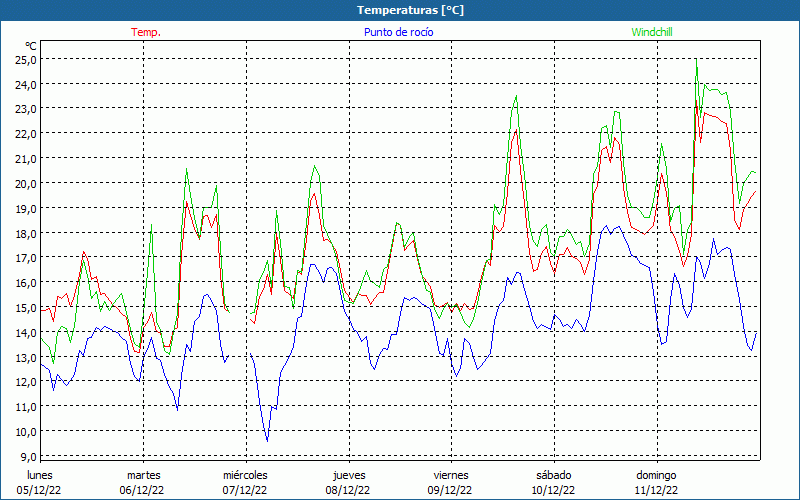Screen dimensions: 800x500
Task: Click the 'lunes' day label
Action: (x=40, y=475)
